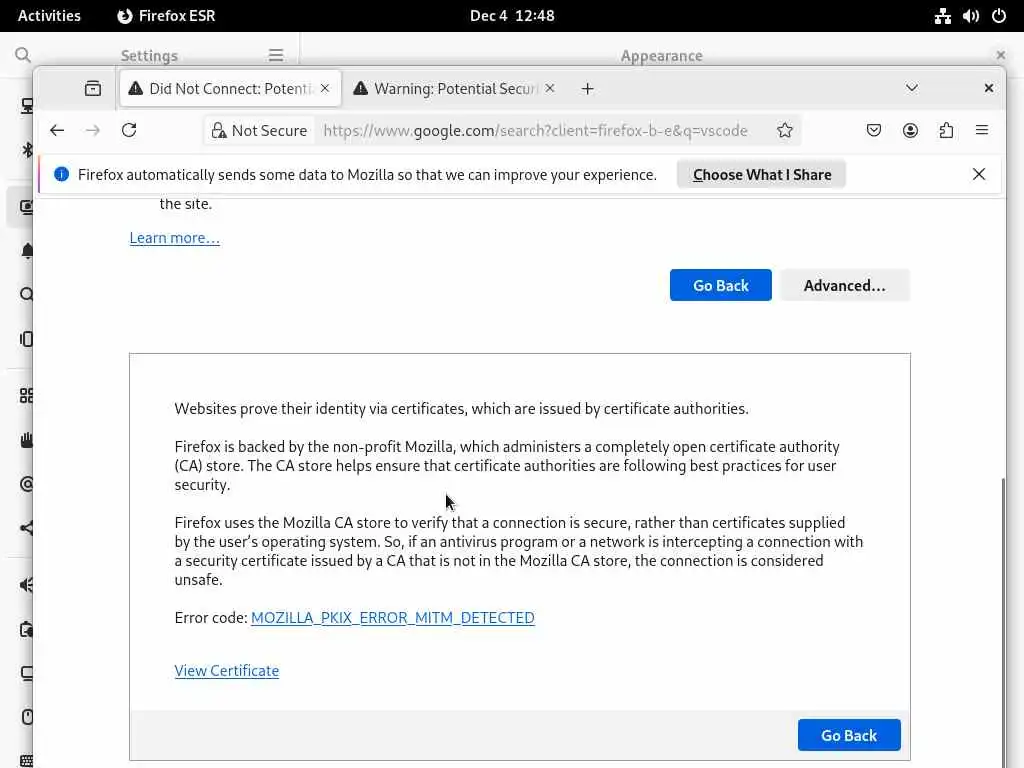Click Go Back button in advanced panel

pyautogui.click(x=849, y=735)
